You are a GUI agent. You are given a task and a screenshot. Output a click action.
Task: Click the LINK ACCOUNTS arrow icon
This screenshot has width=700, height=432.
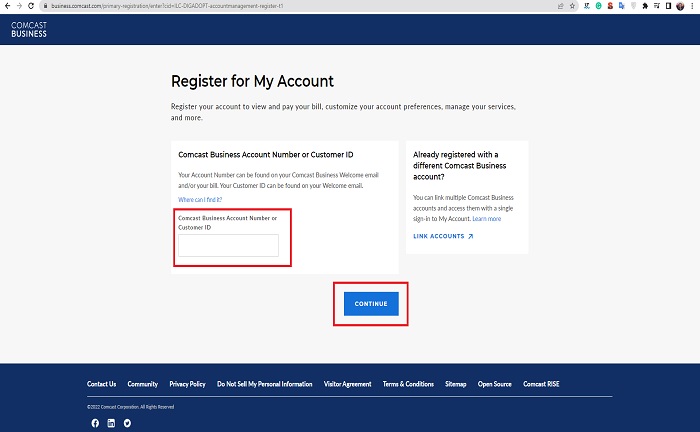(x=471, y=237)
